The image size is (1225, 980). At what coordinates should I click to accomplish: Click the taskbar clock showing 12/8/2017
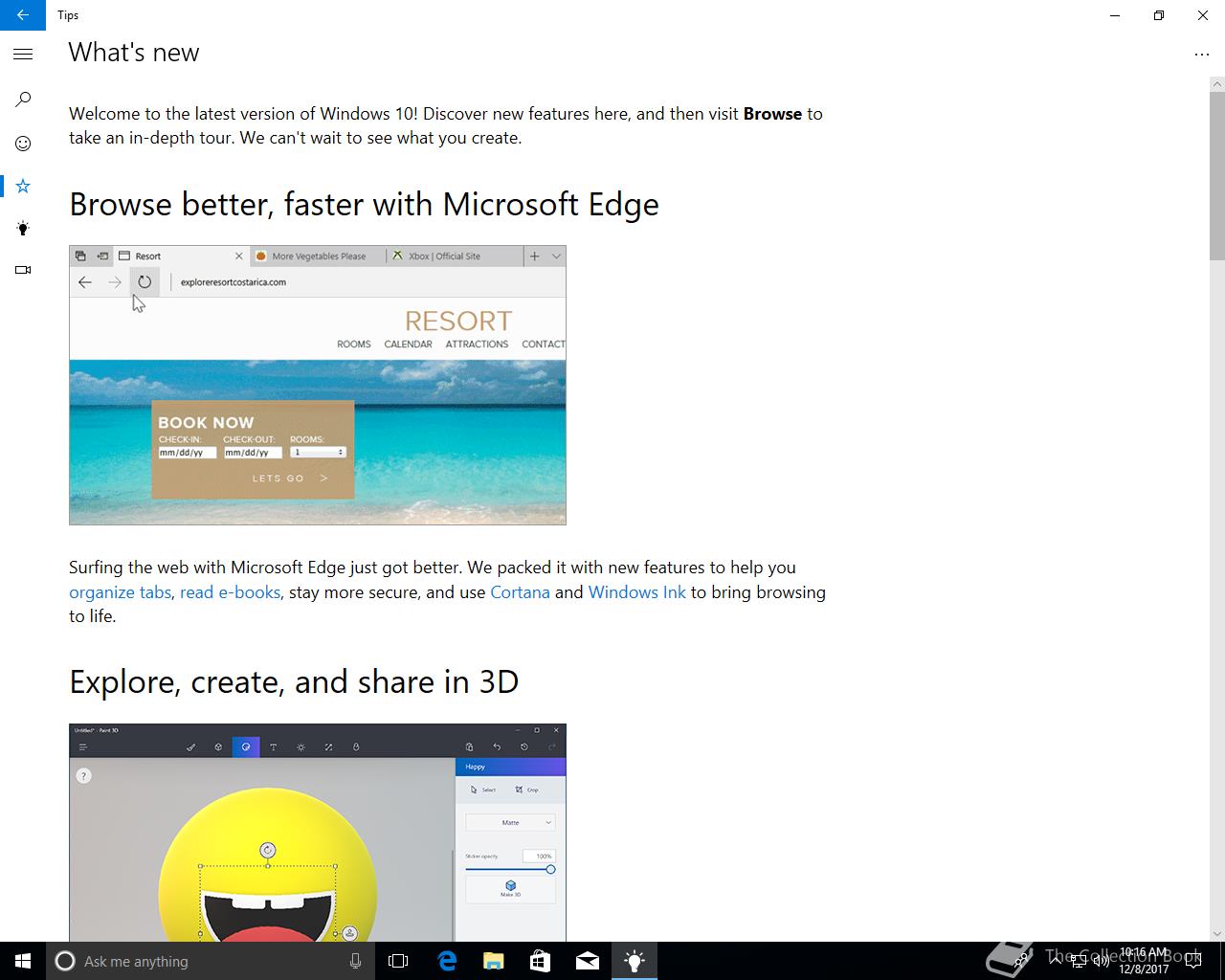1144,961
